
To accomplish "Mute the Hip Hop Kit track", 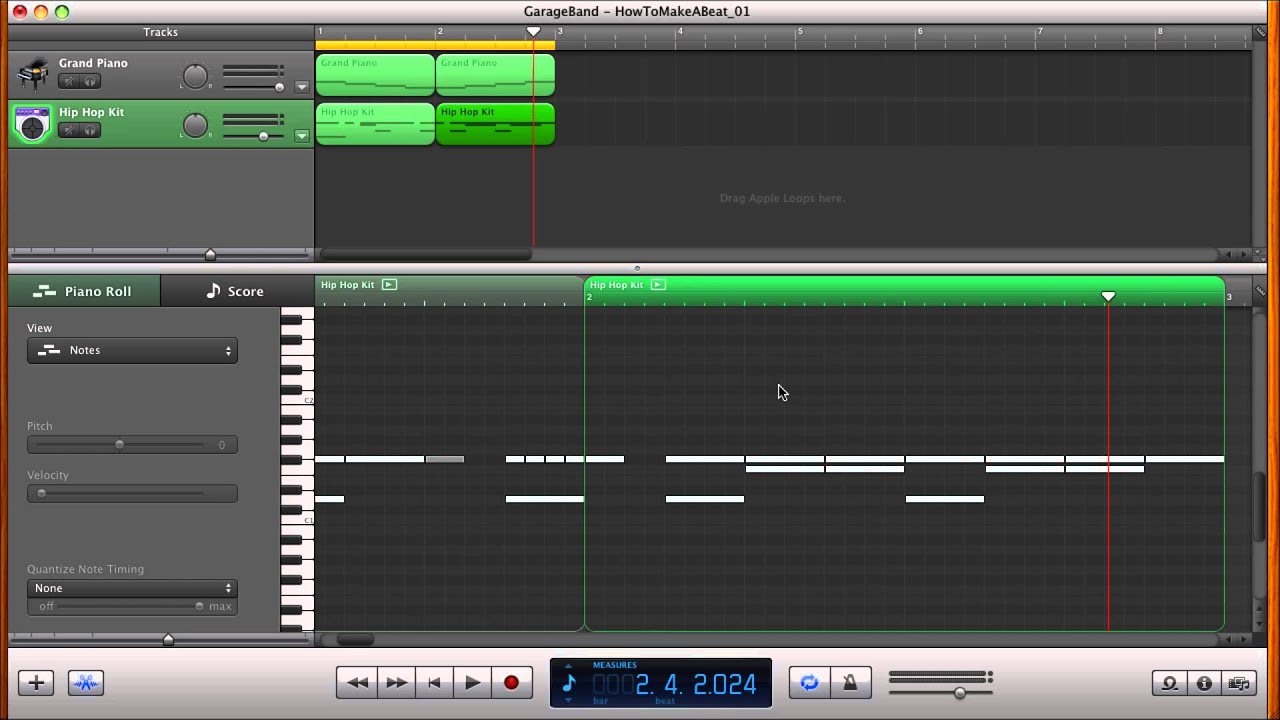I will (69, 130).
